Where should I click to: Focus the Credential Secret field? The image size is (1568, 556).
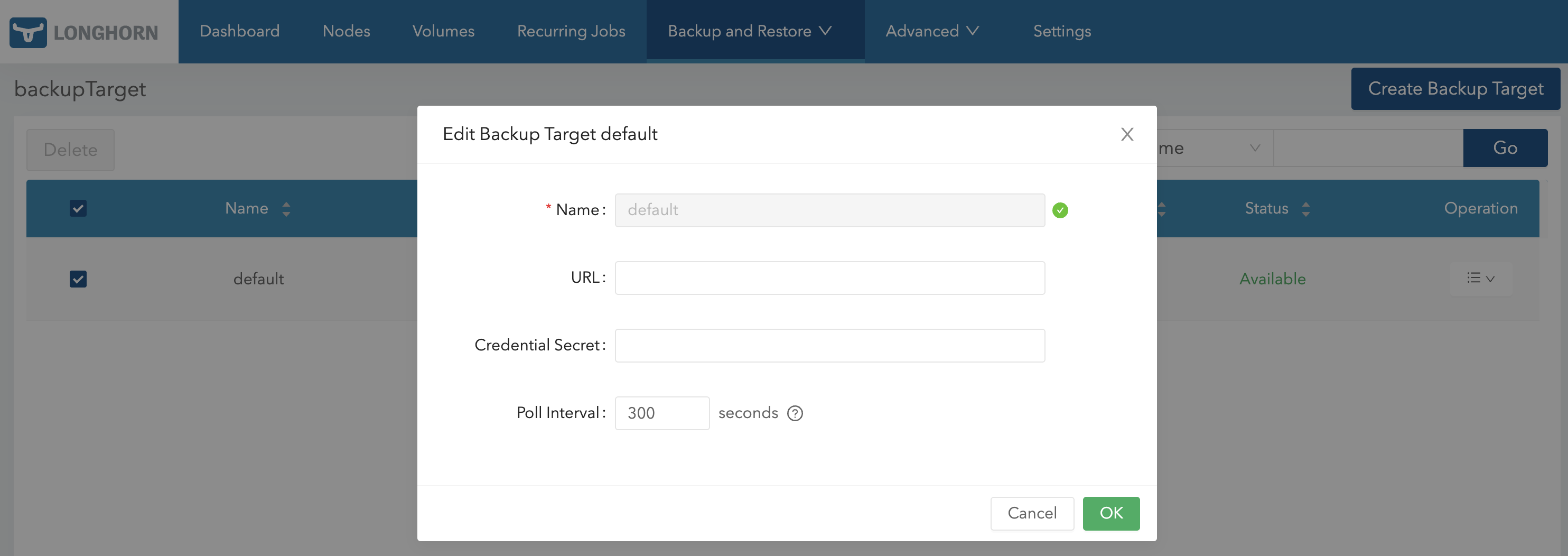[829, 346]
